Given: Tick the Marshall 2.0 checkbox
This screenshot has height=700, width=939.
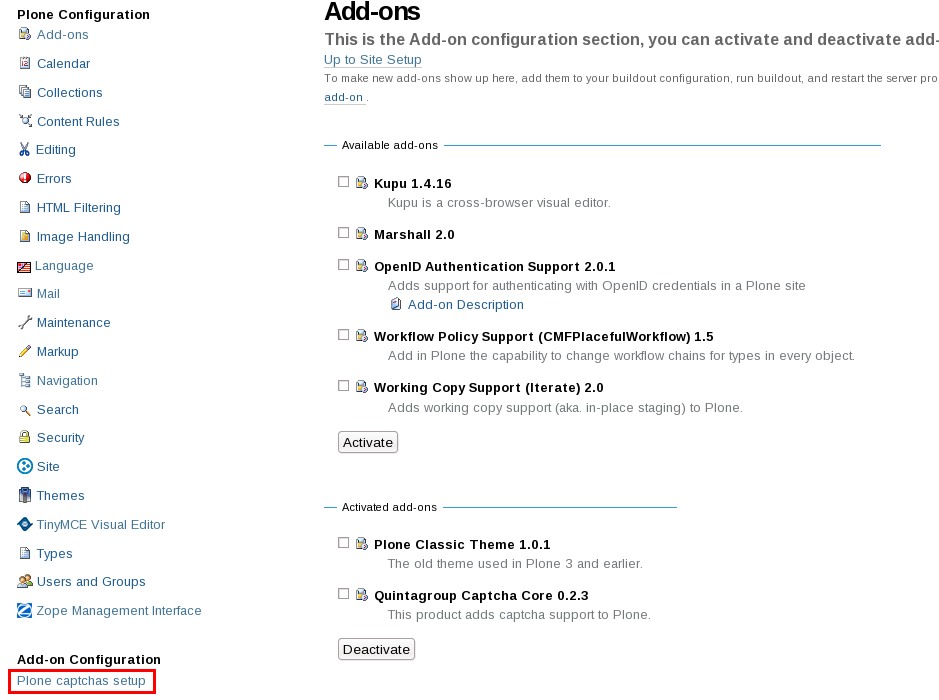Looking at the screenshot, I should (x=343, y=232).
